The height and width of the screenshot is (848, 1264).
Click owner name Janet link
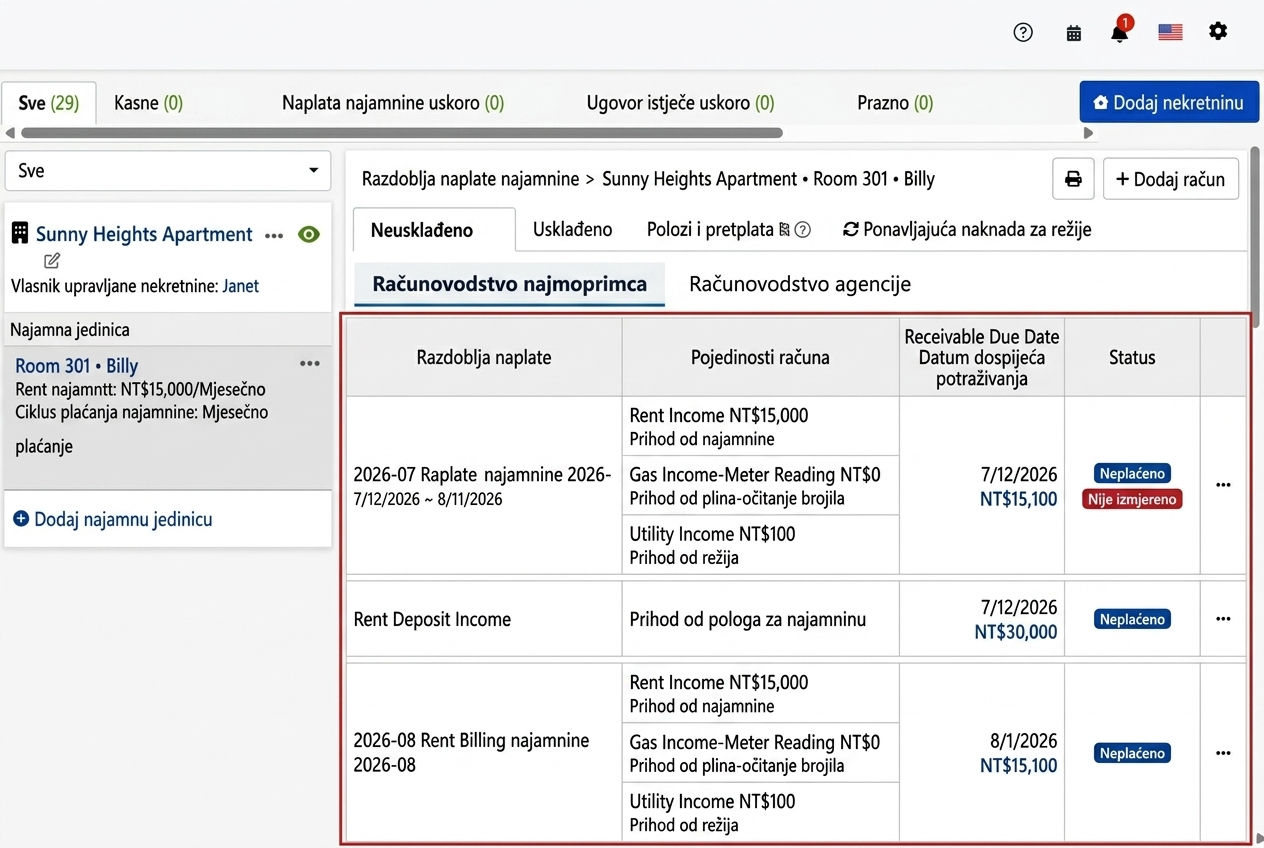240,286
